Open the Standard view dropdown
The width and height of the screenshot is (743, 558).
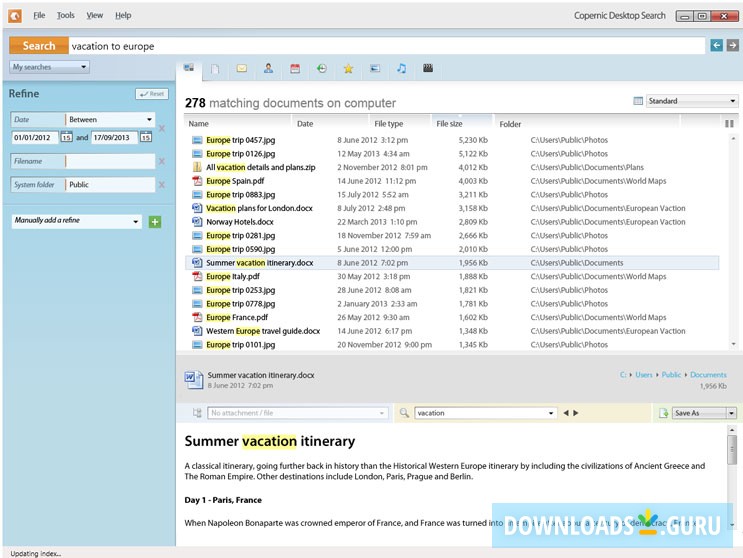pos(691,101)
